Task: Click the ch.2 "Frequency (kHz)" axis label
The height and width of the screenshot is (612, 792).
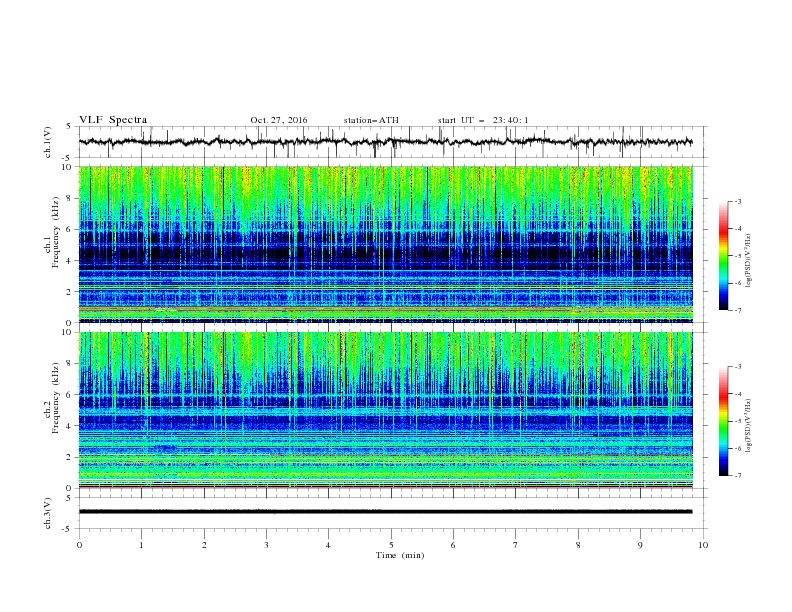Action: click(x=55, y=397)
